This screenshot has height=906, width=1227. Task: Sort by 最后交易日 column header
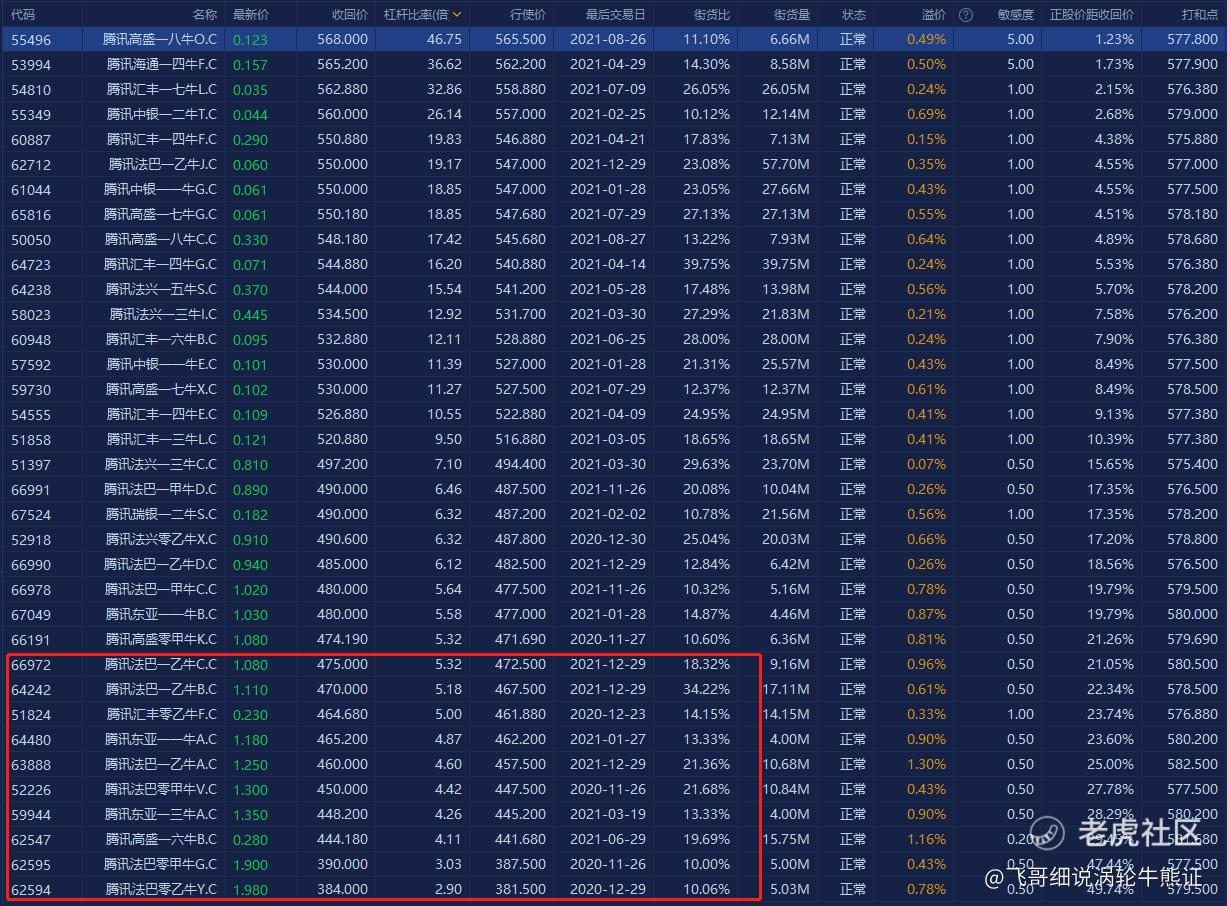tap(615, 15)
